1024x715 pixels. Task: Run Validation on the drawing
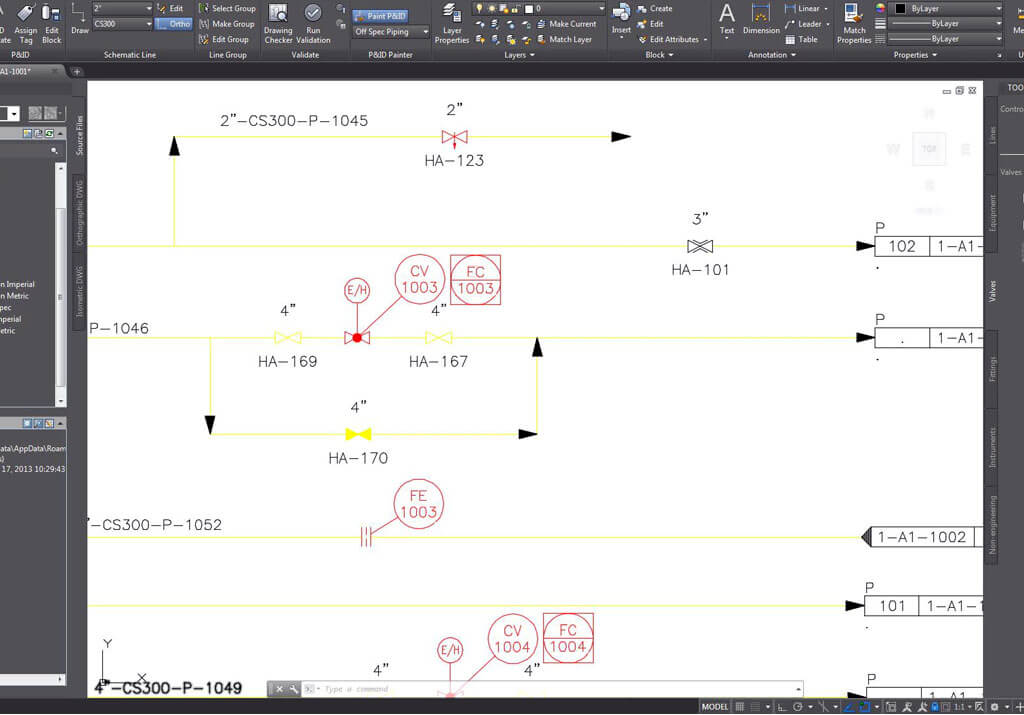pyautogui.click(x=313, y=24)
